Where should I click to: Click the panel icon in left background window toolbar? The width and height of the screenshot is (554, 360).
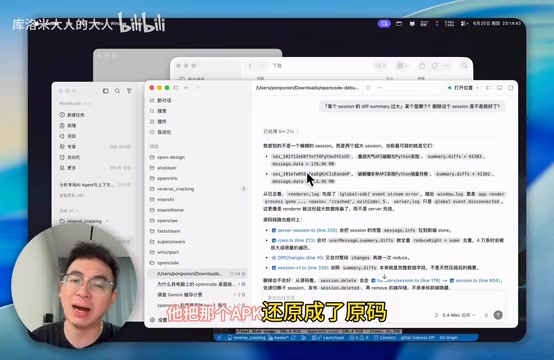(105, 91)
